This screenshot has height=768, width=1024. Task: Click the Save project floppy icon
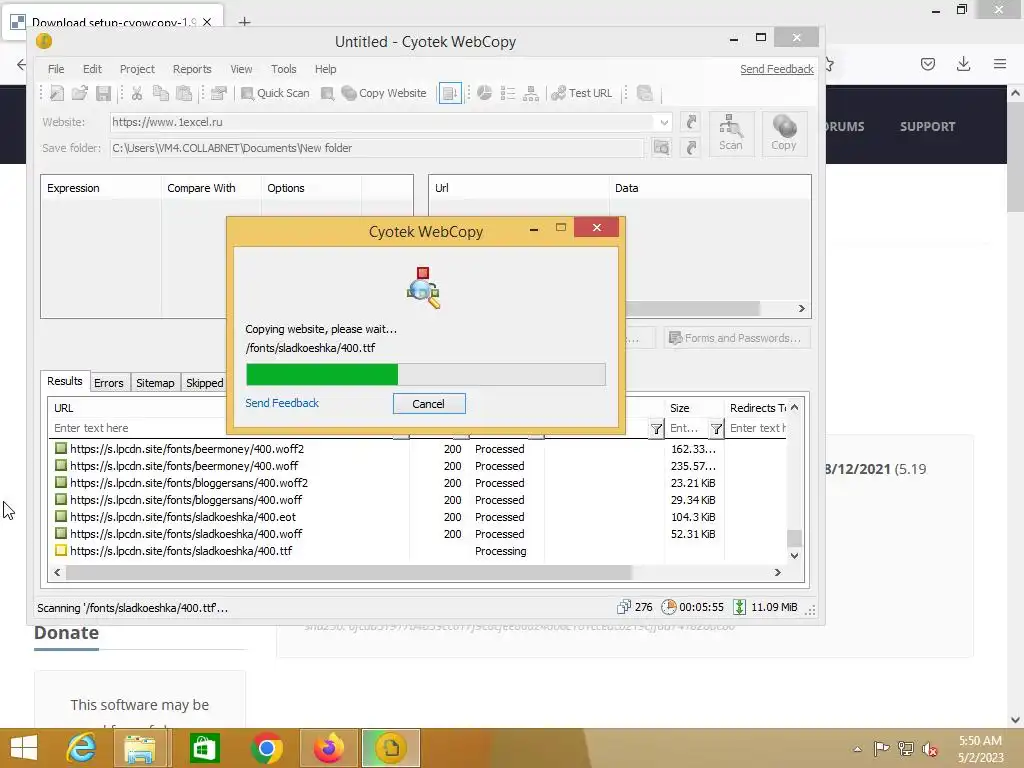coord(103,93)
